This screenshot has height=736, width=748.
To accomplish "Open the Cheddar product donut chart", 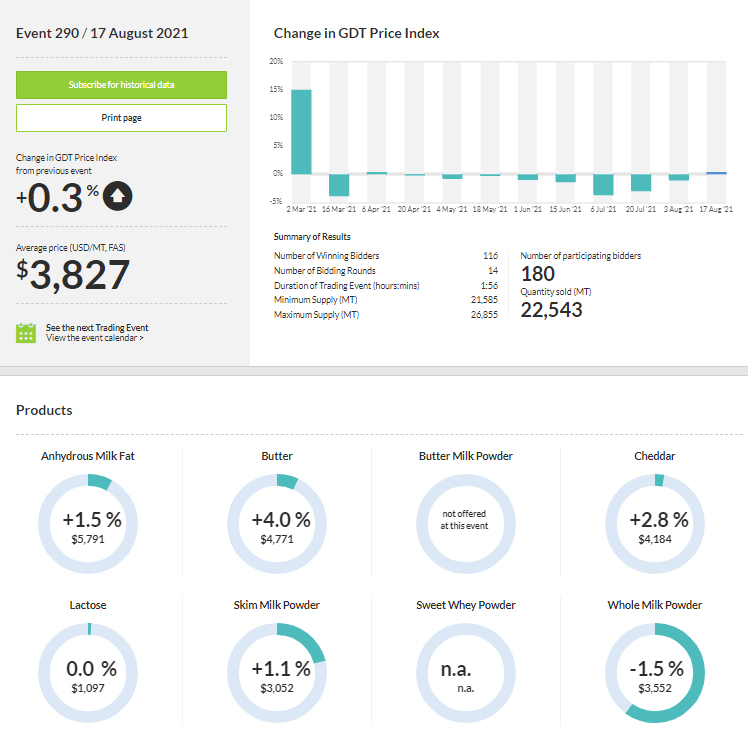I will (x=655, y=524).
